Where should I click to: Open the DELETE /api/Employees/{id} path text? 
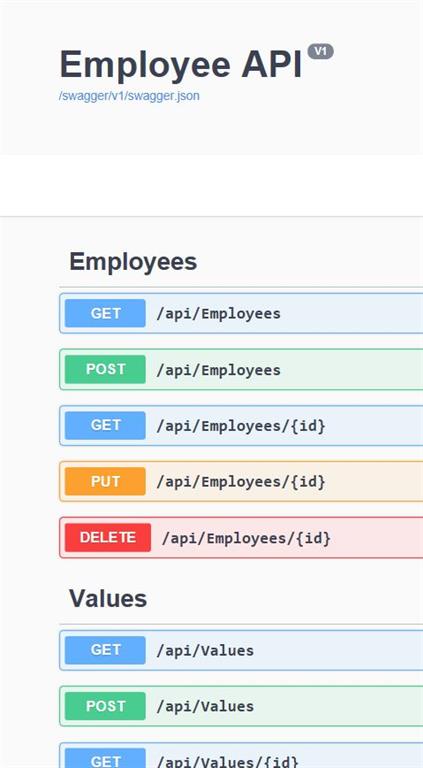tap(246, 538)
